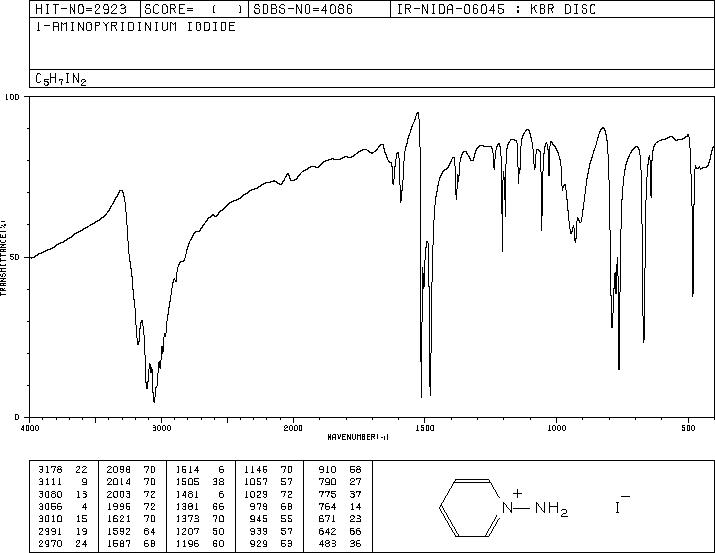This screenshot has height=553, width=715.
Task: Click transmittance 50 beside peak 1207
Action: [218, 531]
